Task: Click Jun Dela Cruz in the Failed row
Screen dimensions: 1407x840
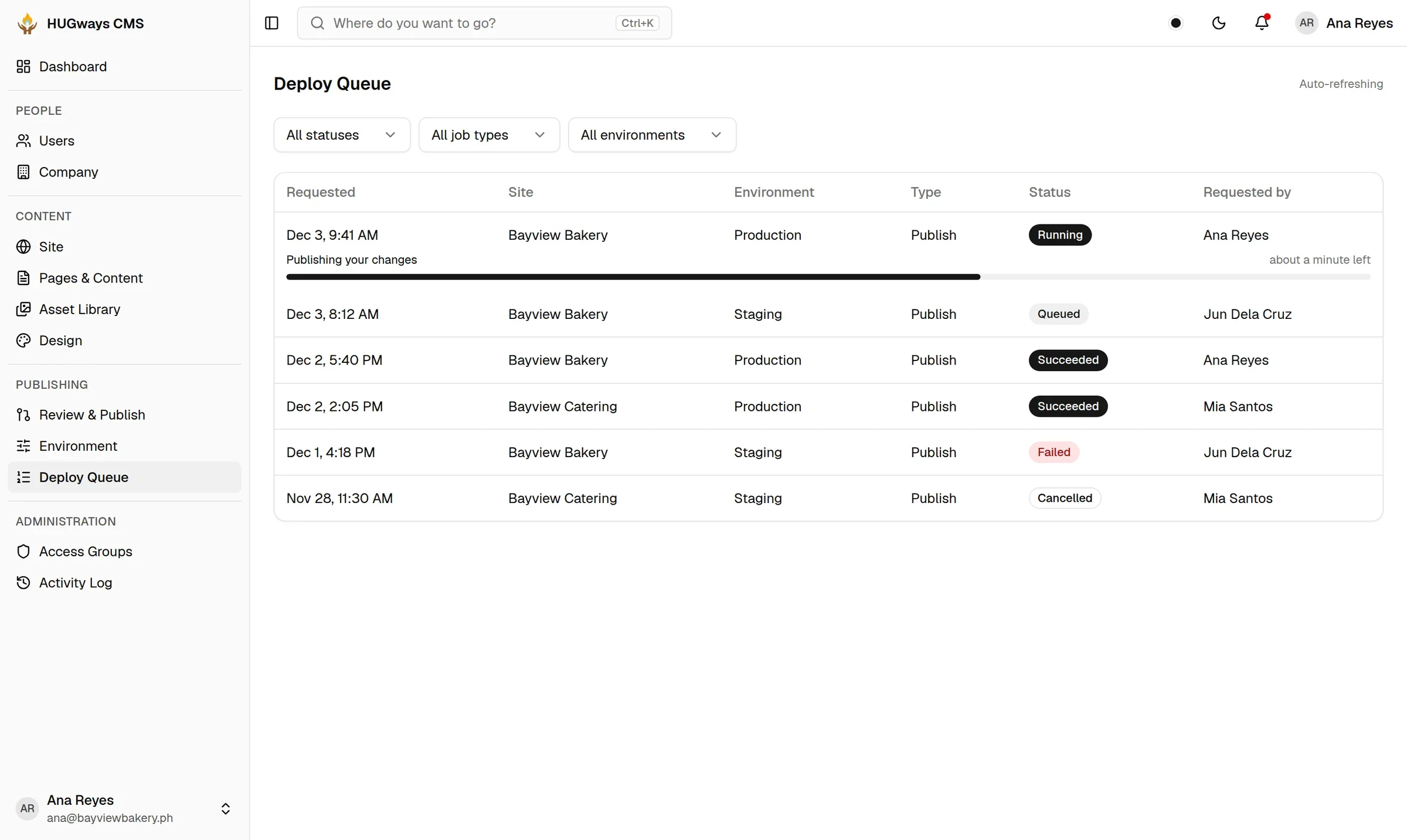Action: [x=1247, y=452]
